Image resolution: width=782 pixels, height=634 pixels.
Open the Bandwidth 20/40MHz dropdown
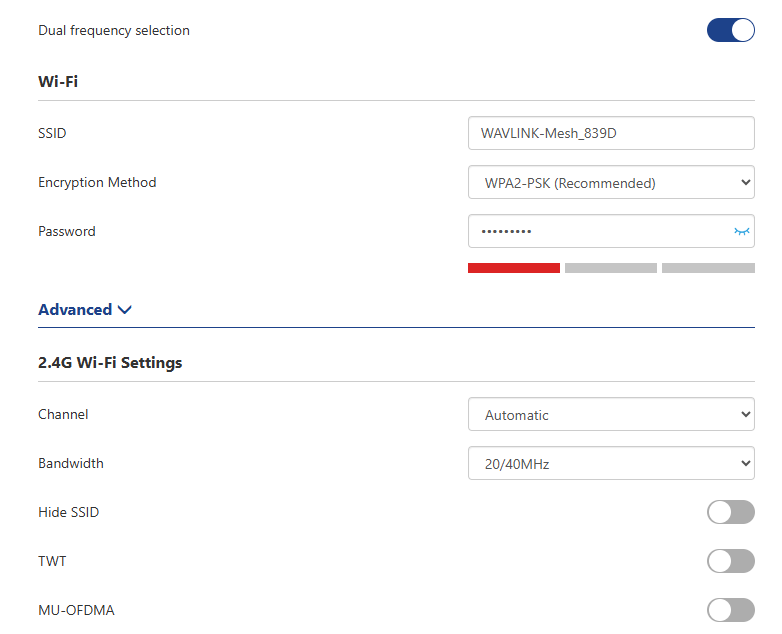(x=611, y=464)
